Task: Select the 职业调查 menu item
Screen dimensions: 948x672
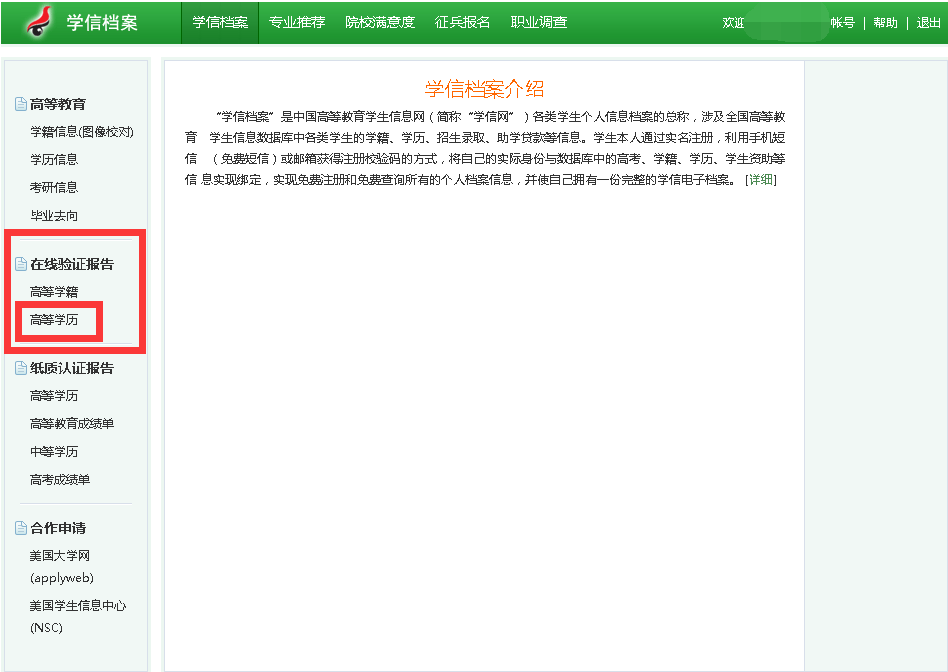Action: [539, 22]
